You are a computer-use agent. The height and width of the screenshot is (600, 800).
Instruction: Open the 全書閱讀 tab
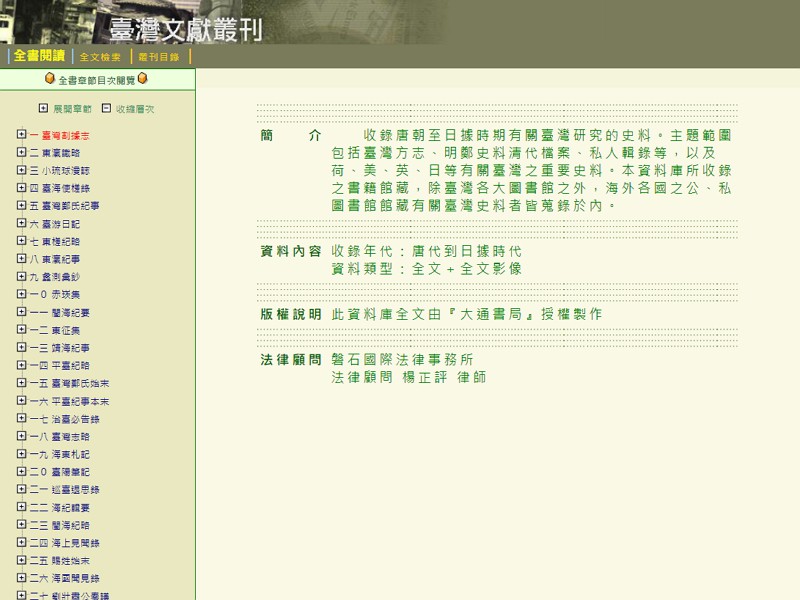(39, 57)
